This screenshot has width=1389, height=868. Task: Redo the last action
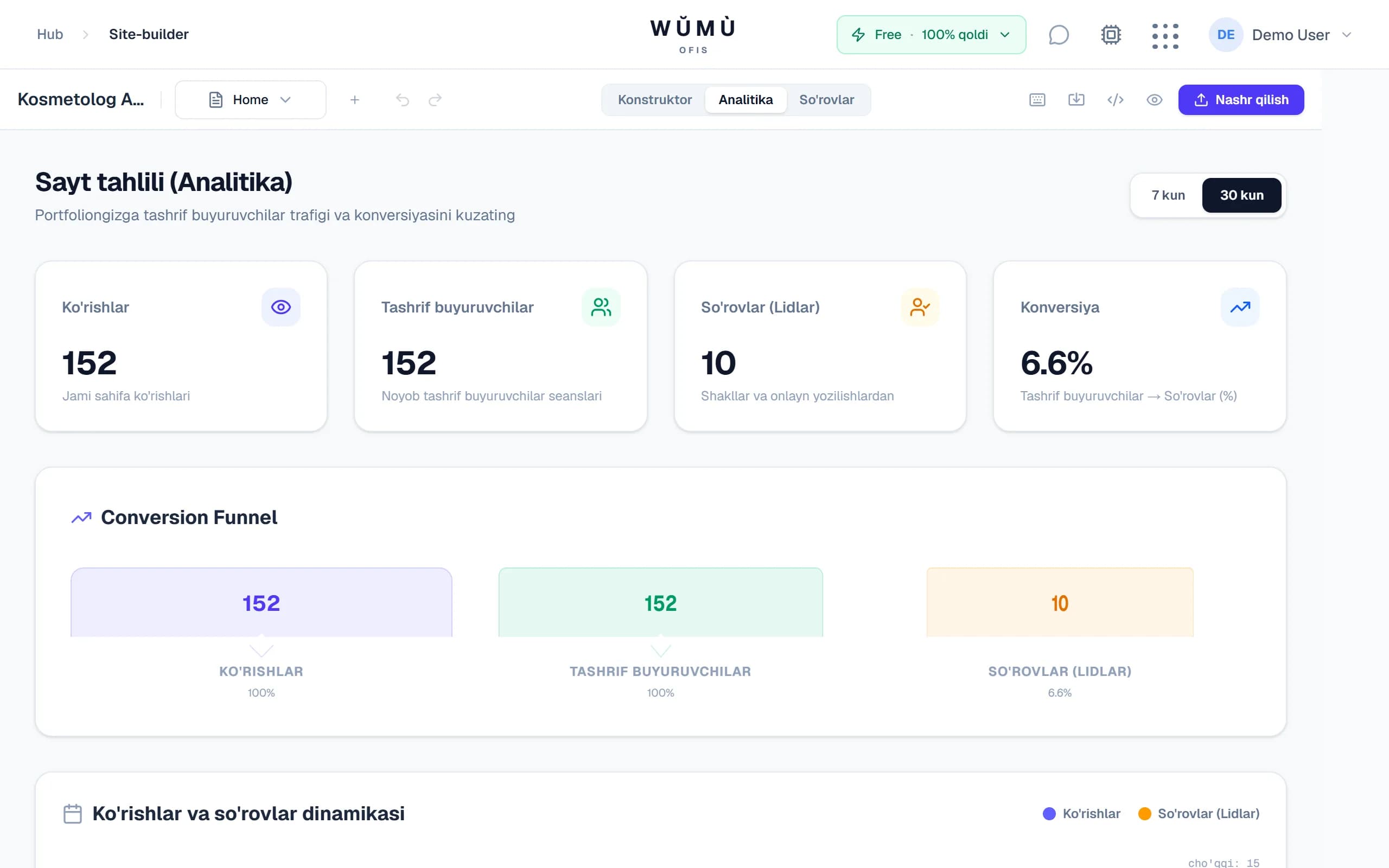point(435,100)
